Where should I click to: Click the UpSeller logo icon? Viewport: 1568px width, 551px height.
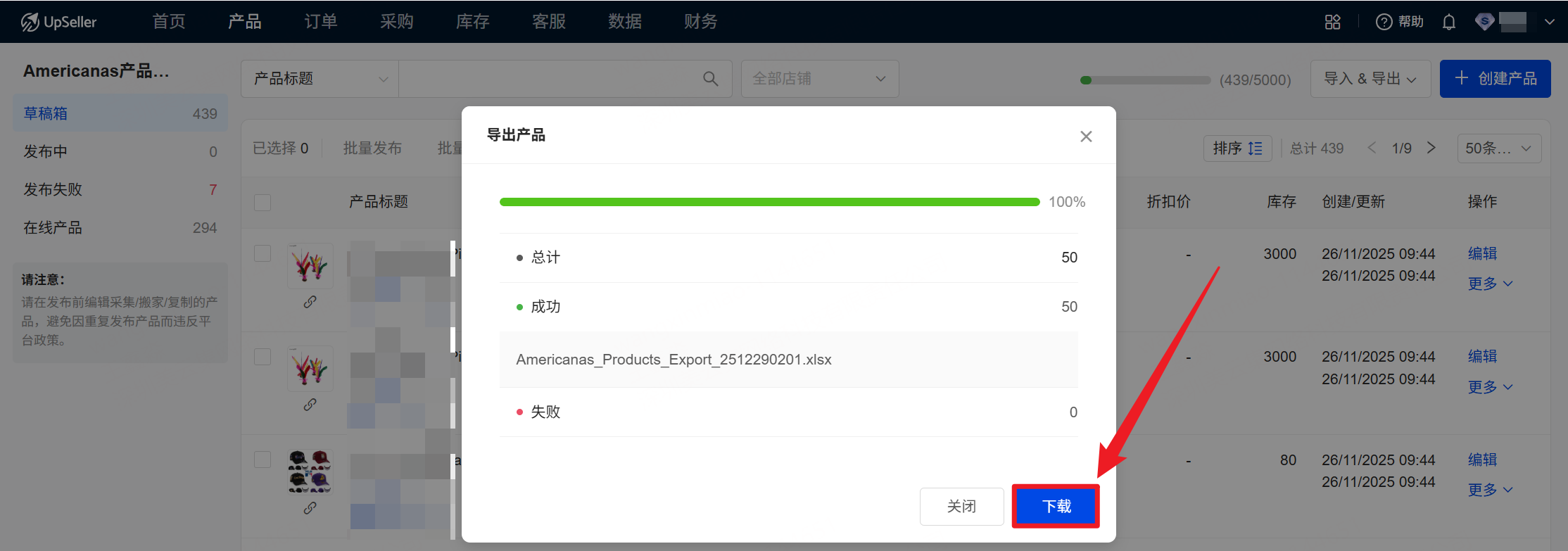click(x=30, y=22)
